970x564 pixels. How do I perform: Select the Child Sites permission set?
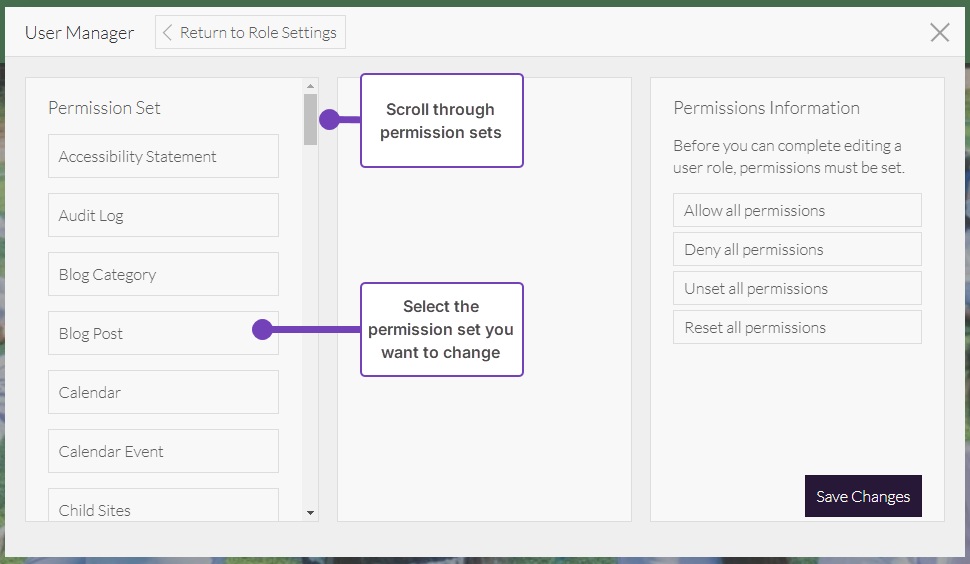pyautogui.click(x=163, y=508)
